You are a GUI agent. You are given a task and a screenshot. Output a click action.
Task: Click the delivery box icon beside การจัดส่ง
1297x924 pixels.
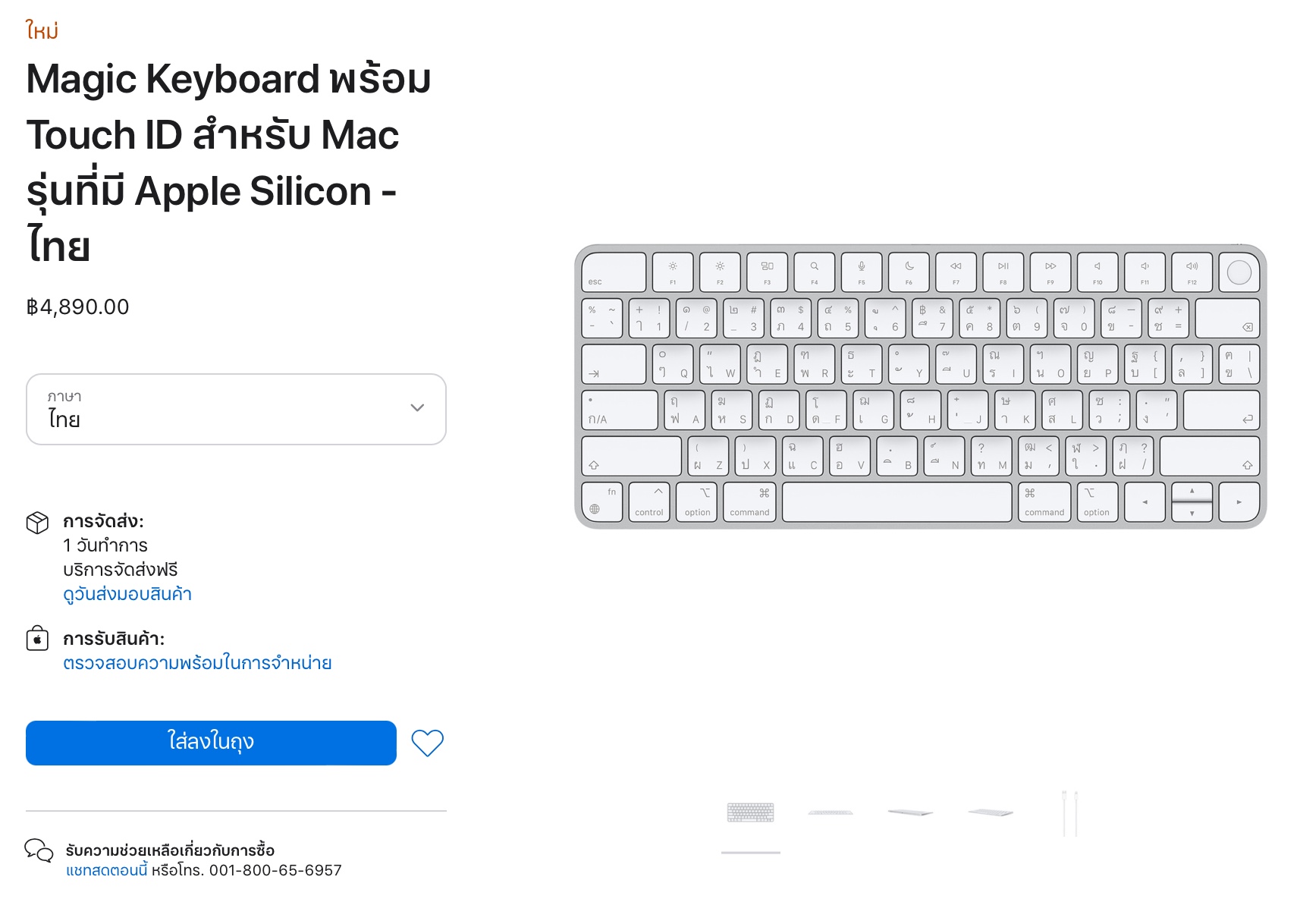(x=37, y=522)
